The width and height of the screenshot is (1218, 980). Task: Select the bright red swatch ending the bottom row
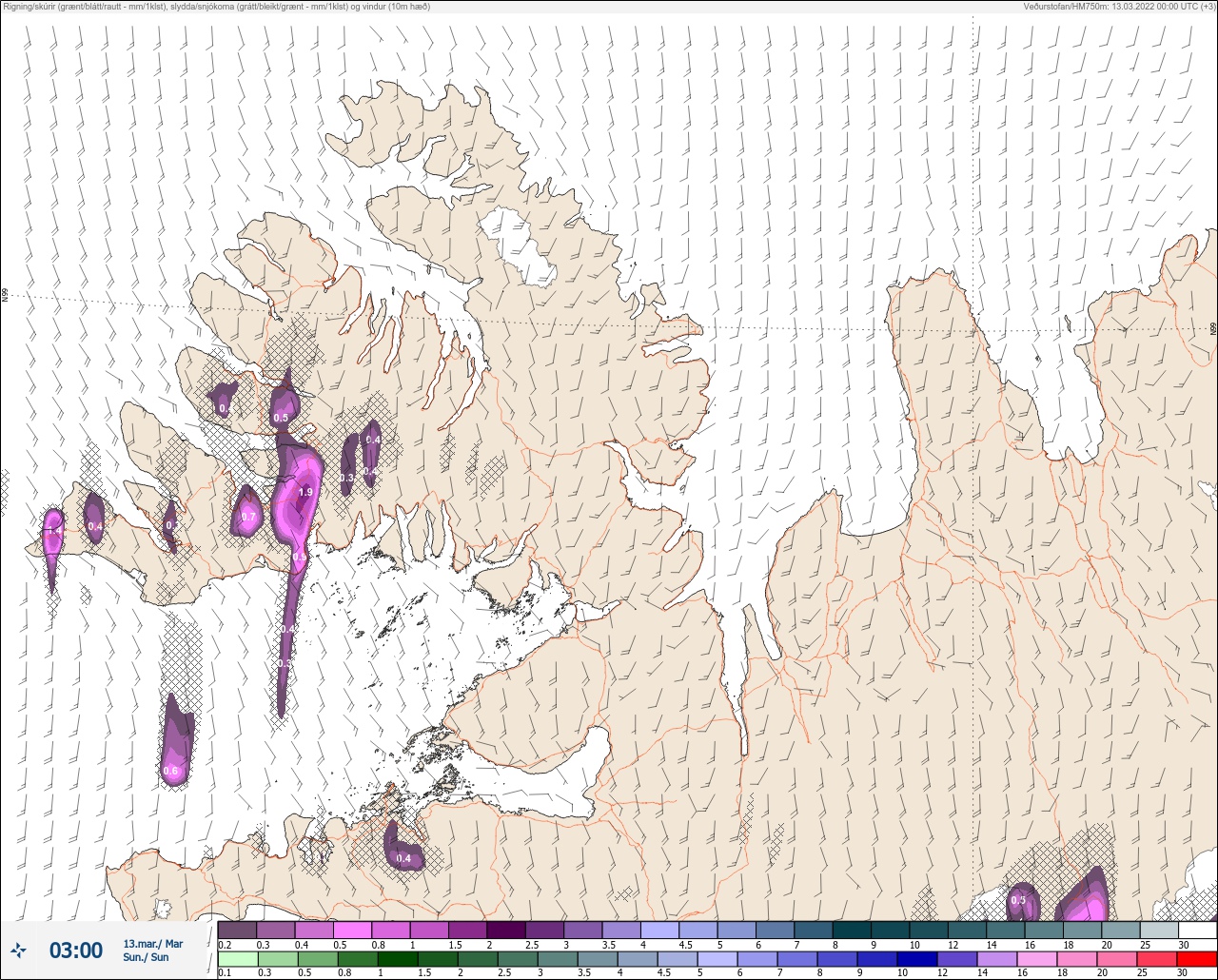1197,958
